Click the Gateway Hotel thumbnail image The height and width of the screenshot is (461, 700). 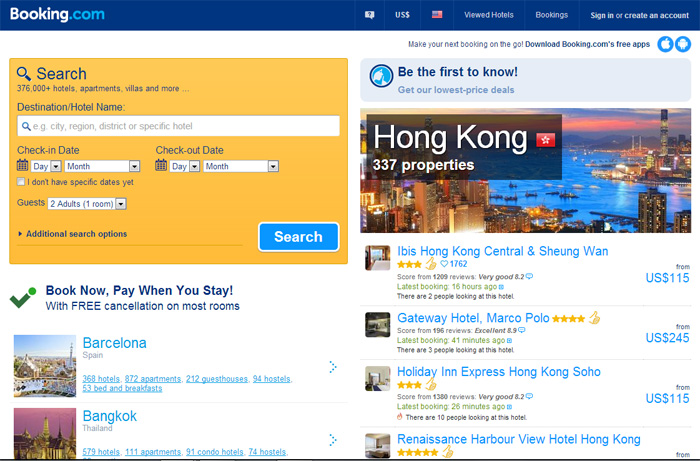pos(377,324)
